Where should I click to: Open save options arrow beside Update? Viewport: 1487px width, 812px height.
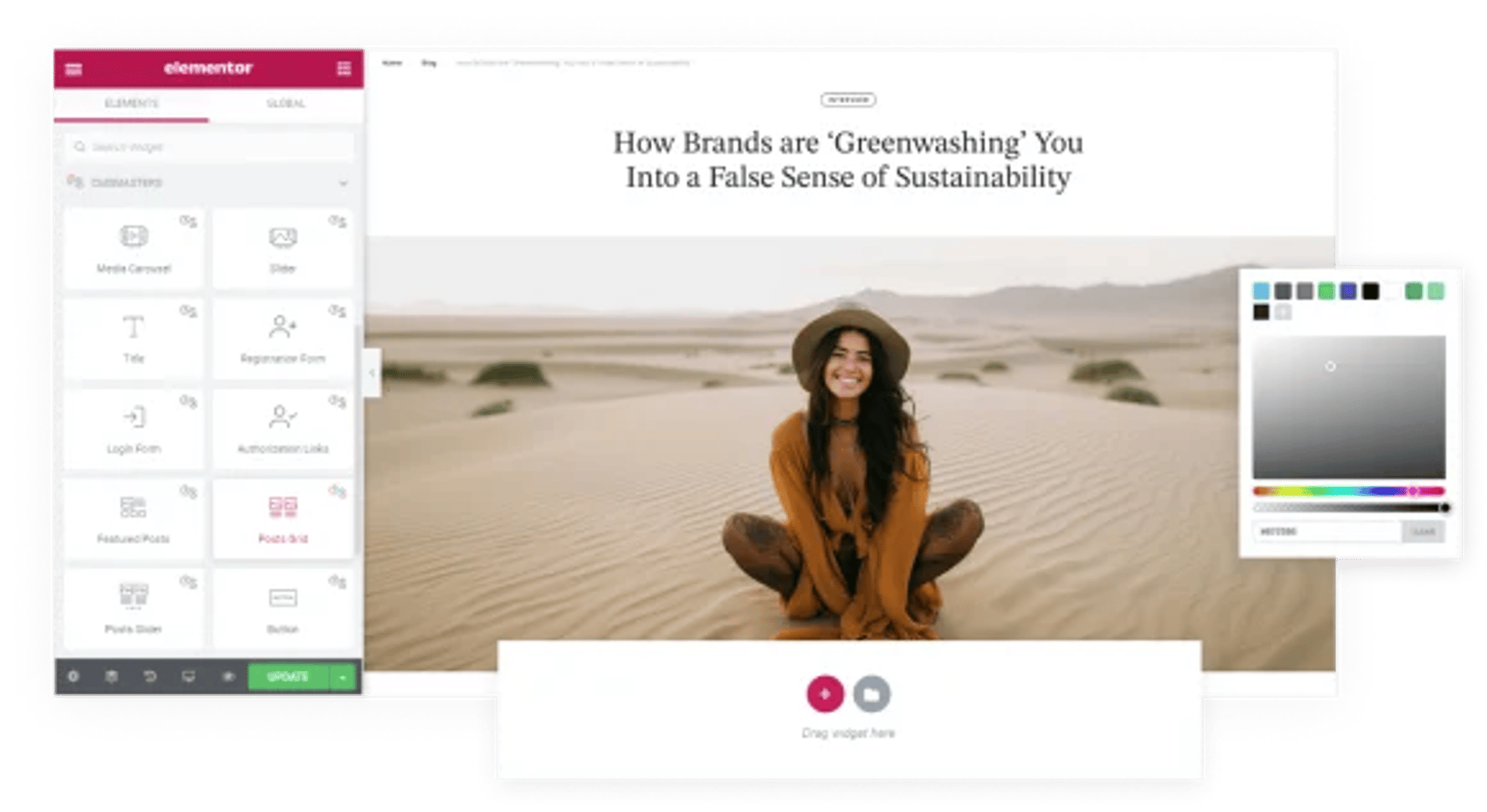point(342,677)
